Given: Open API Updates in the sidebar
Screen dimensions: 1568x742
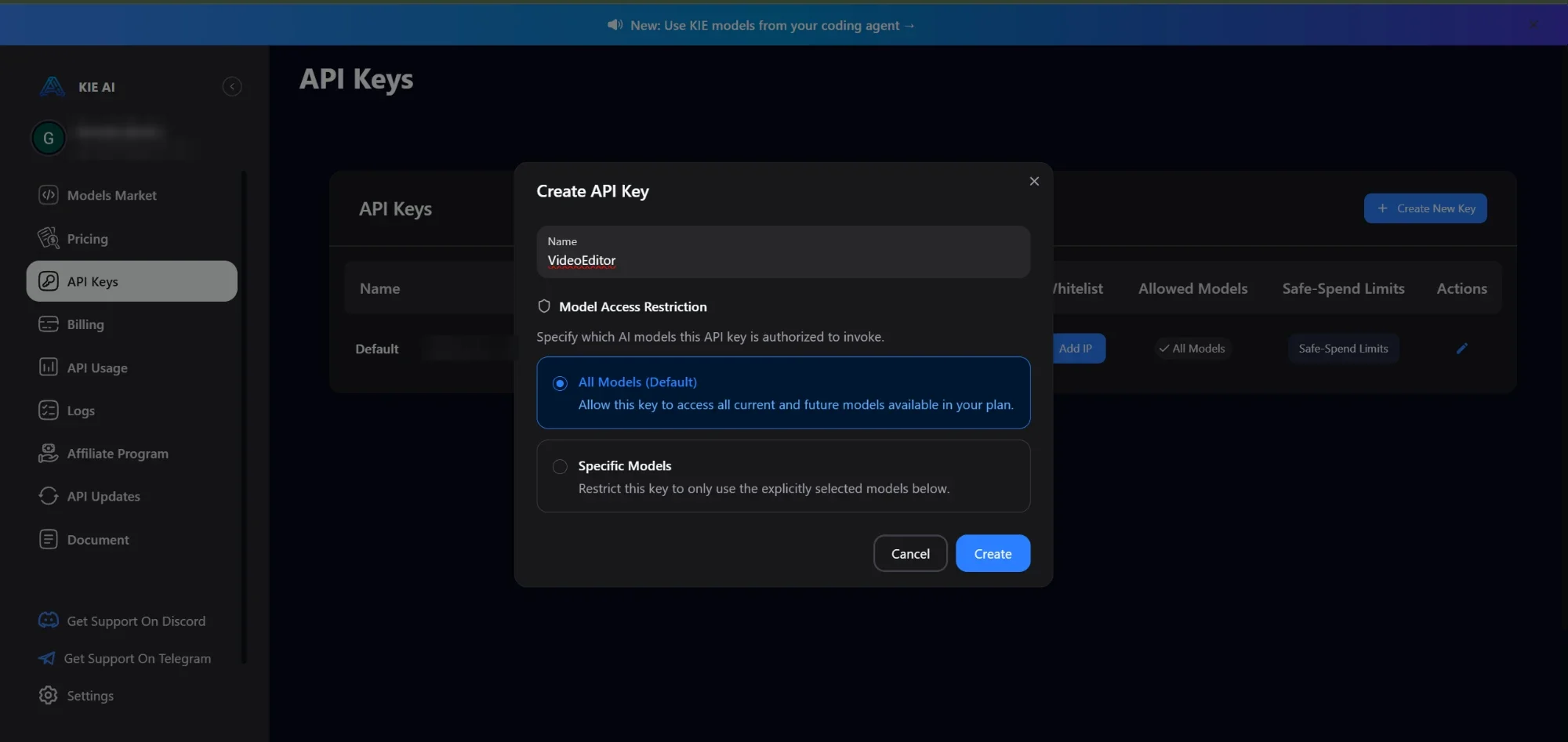Looking at the screenshot, I should coord(103,496).
